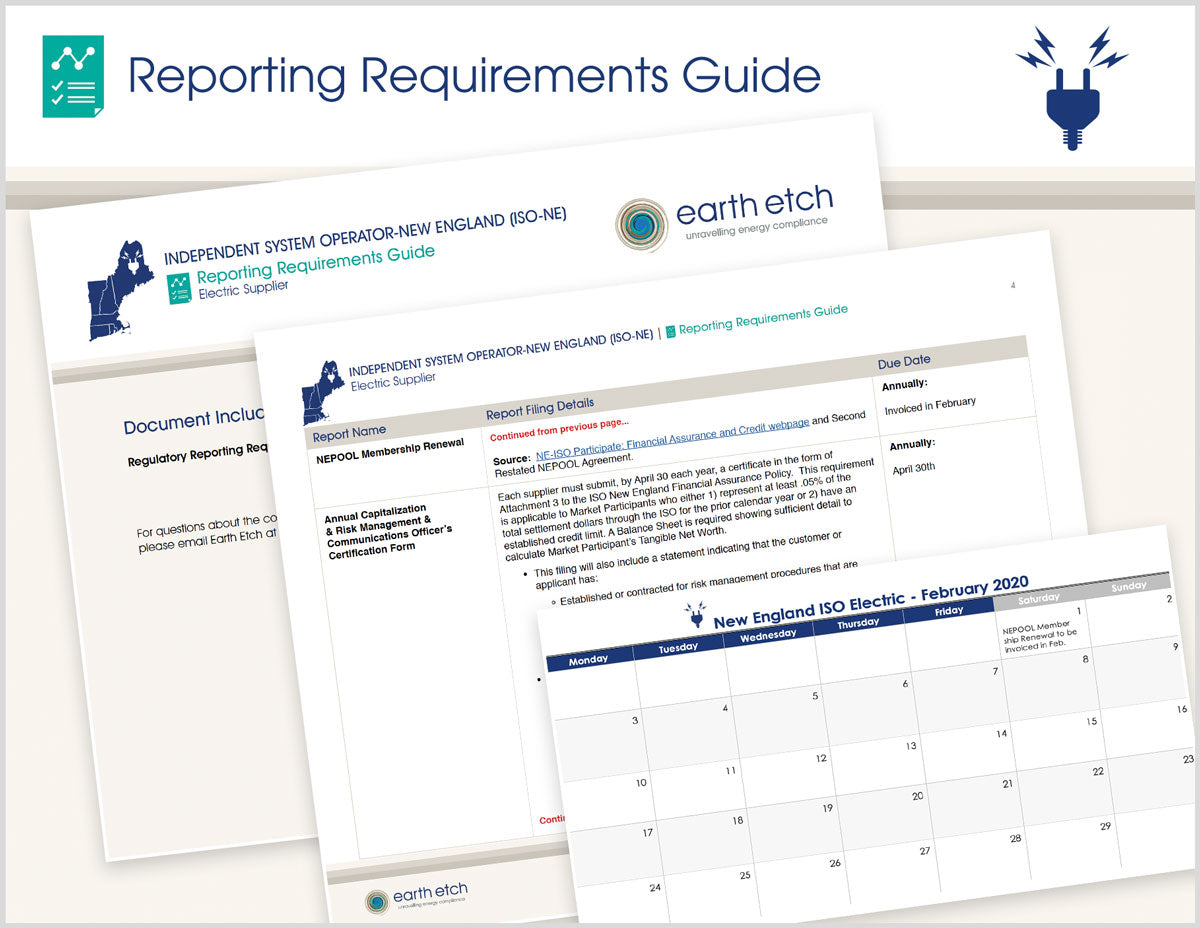Click the Tuesday column header in the calendar
The height and width of the screenshot is (928, 1200).
679,648
